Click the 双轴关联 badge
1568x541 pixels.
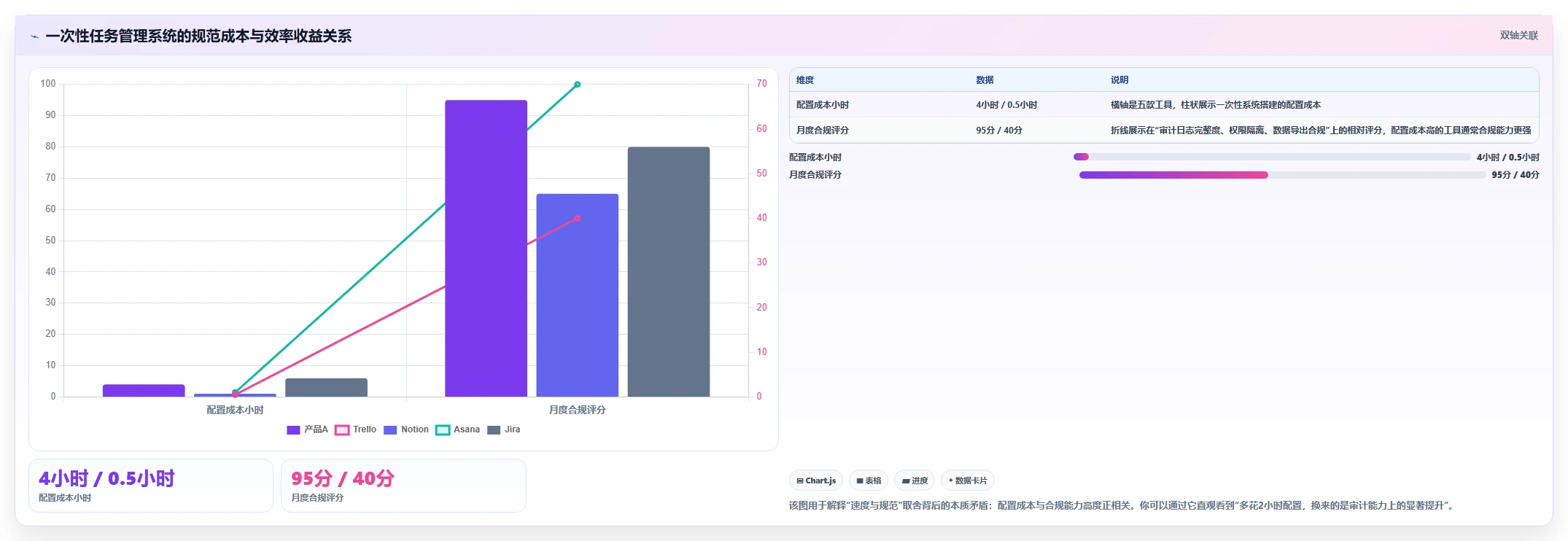(x=1518, y=35)
